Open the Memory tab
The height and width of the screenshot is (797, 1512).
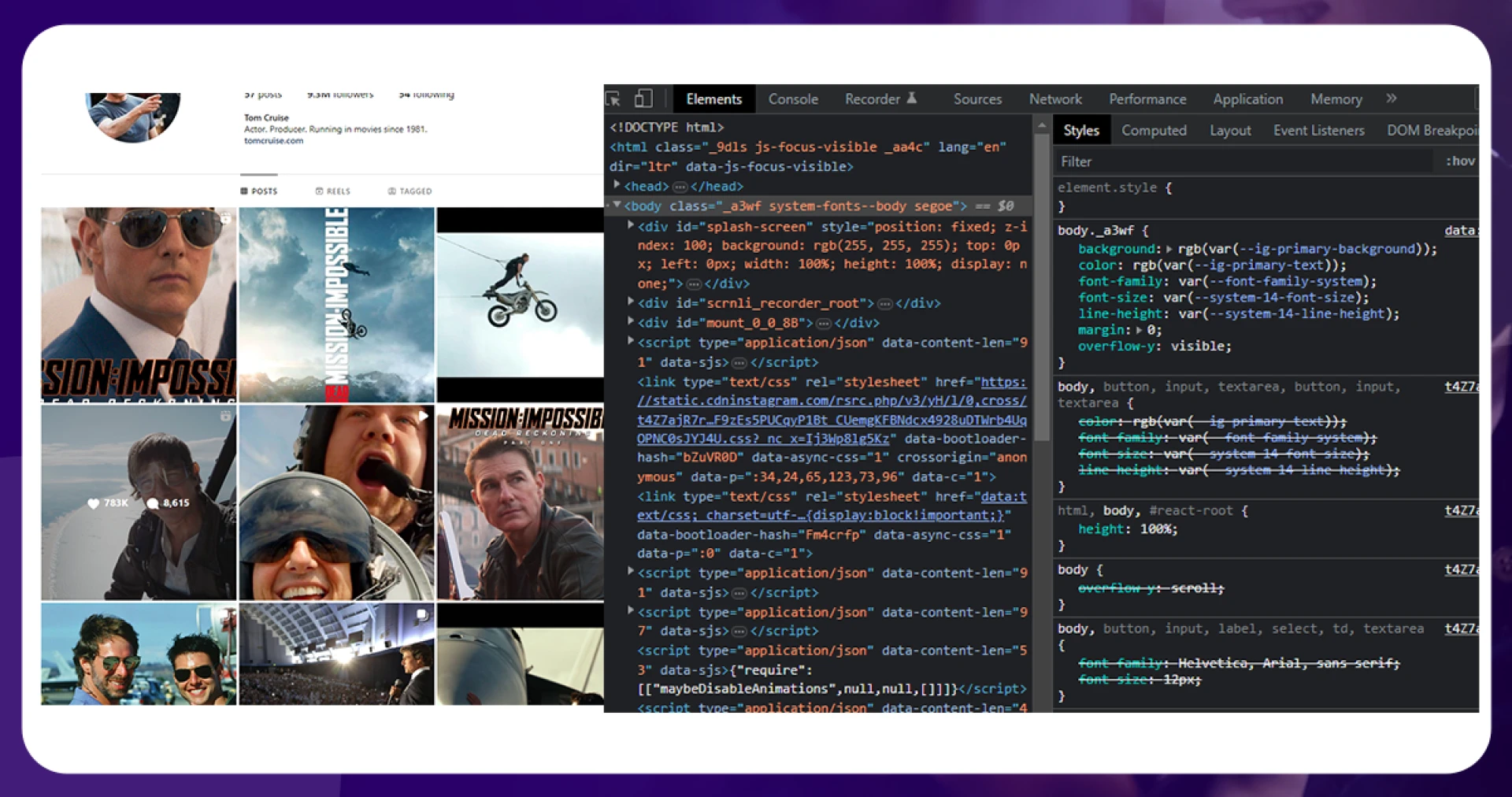(x=1336, y=99)
